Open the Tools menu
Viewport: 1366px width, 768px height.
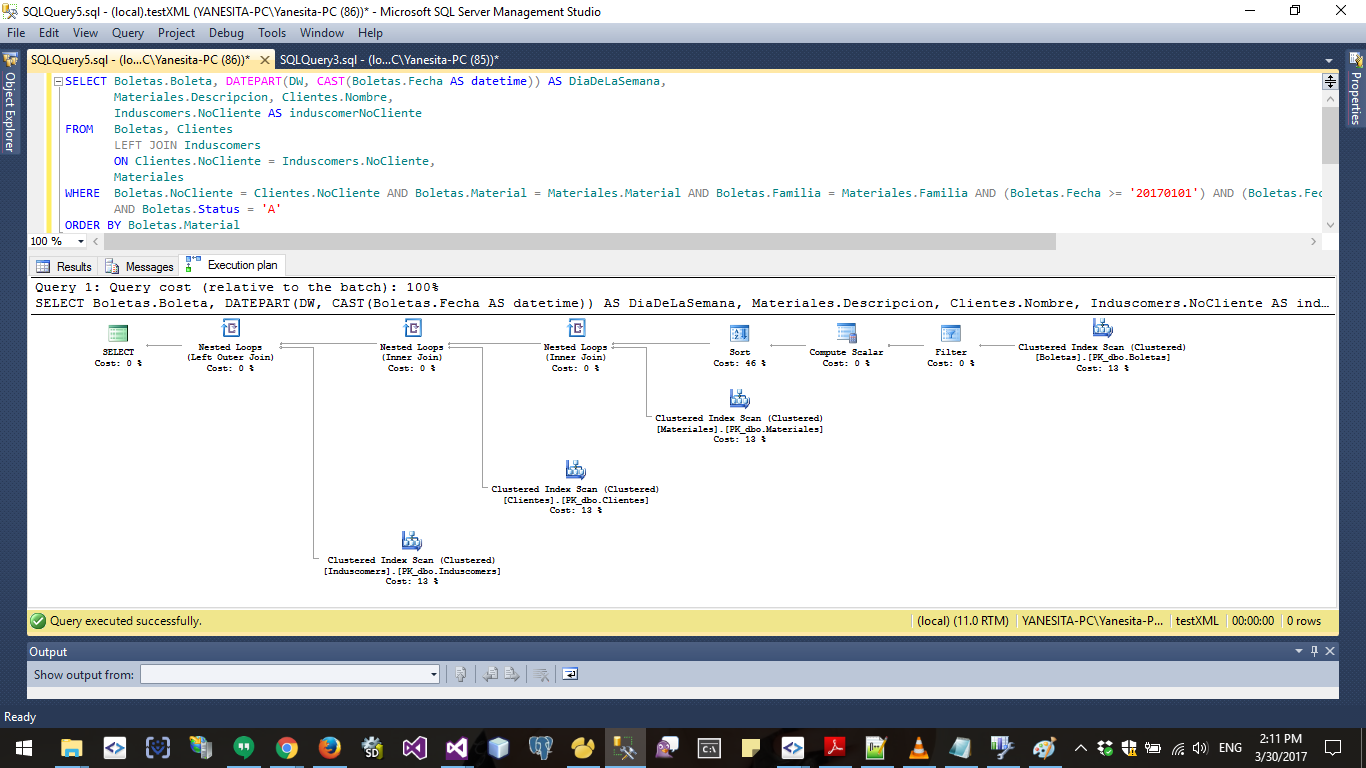coord(272,33)
